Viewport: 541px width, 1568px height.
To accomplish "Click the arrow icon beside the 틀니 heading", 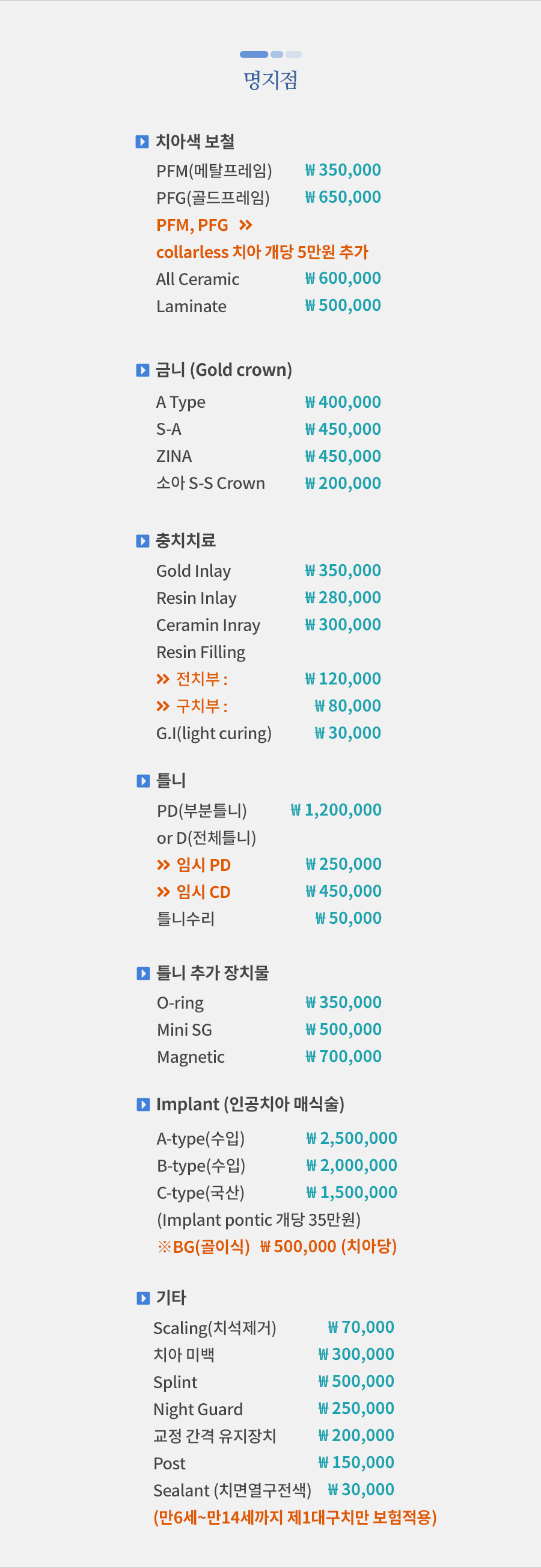I will pyautogui.click(x=143, y=781).
